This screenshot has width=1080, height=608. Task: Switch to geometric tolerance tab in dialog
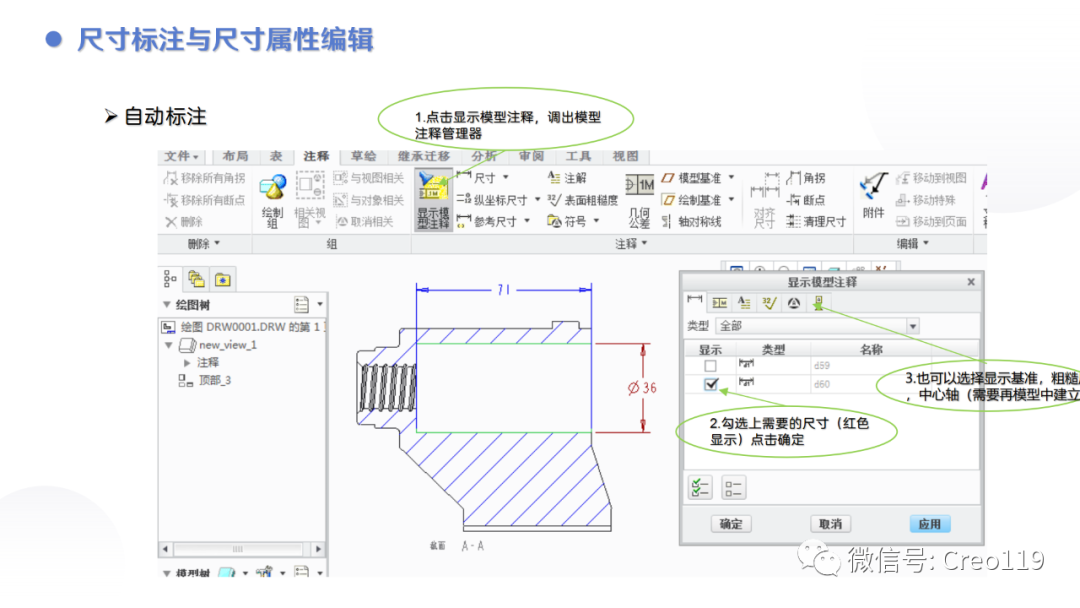point(720,302)
